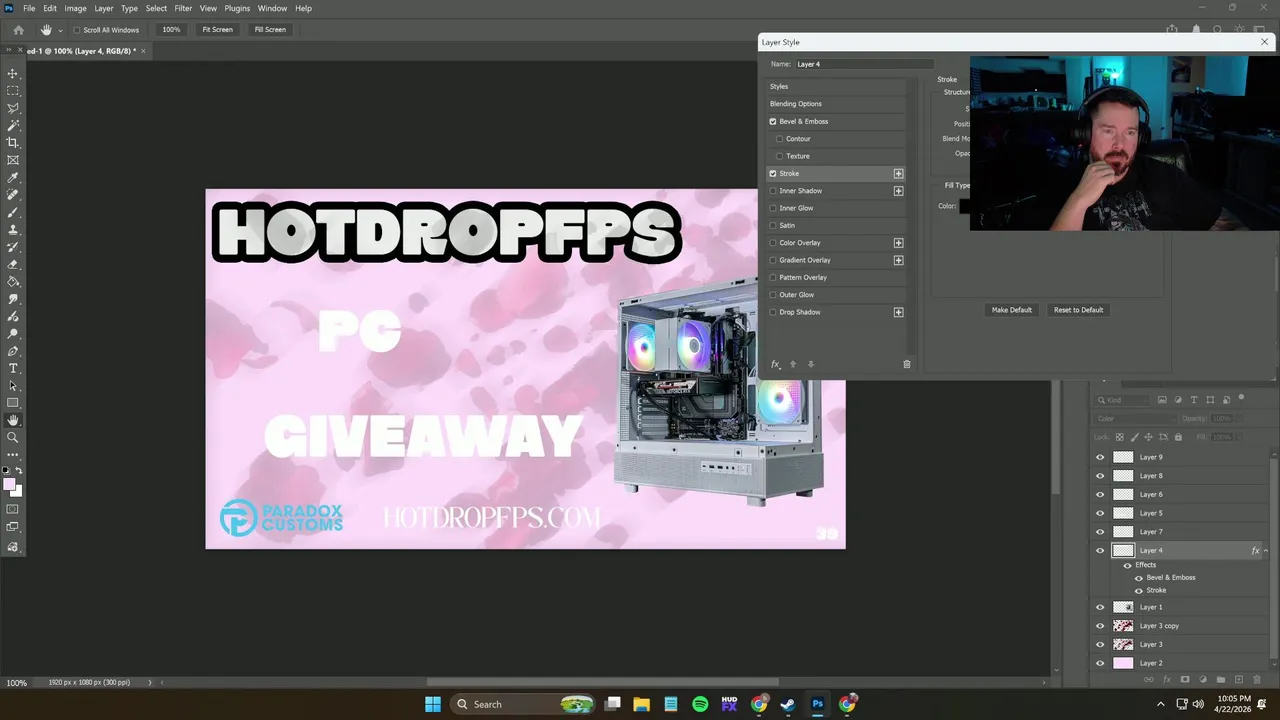Open the Plugins menu
The height and width of the screenshot is (720, 1280).
point(237,8)
